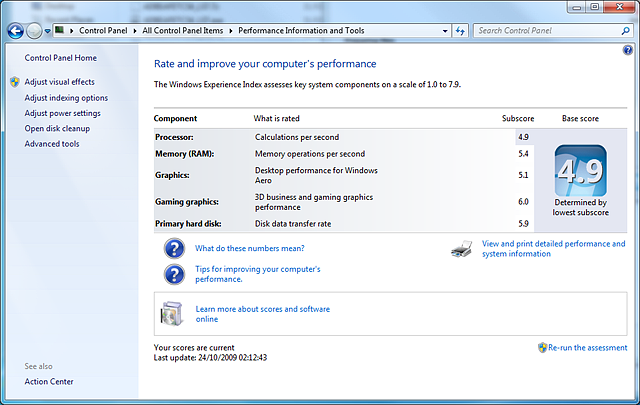Open Adjust power settings
The height and width of the screenshot is (405, 640).
tap(62, 113)
